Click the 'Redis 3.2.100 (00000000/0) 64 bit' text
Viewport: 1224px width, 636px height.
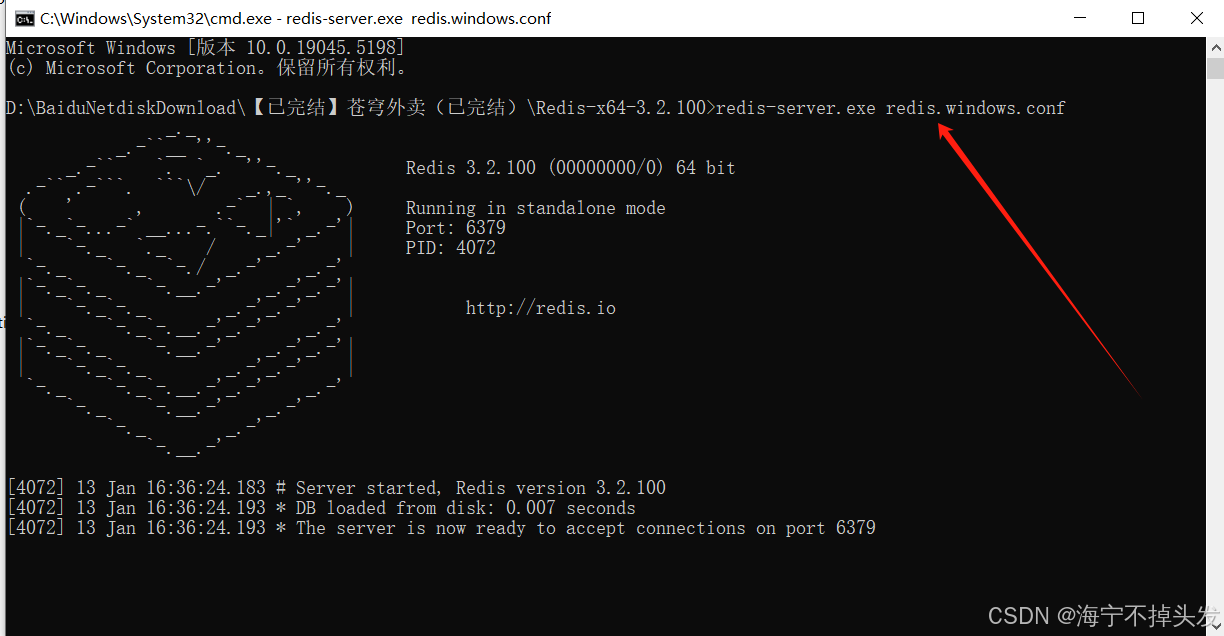point(571,168)
